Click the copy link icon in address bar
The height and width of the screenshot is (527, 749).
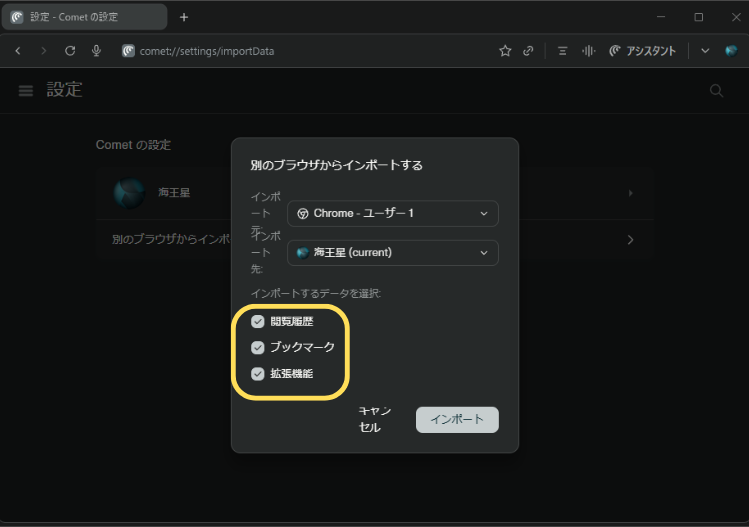(x=528, y=51)
